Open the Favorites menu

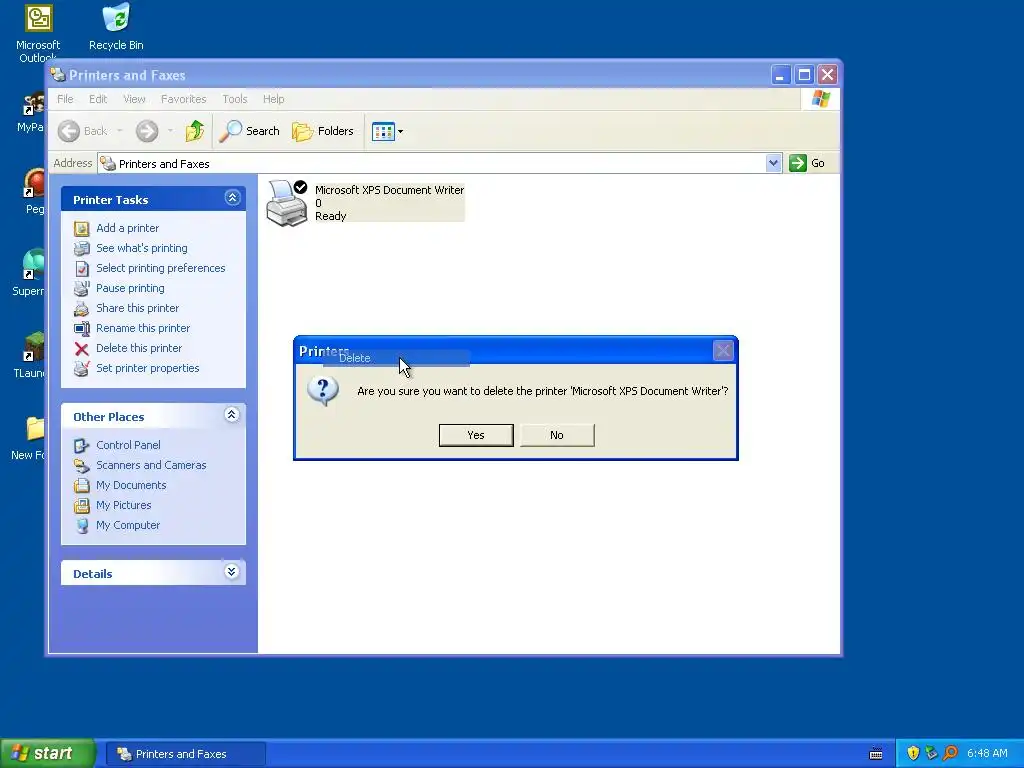184,99
